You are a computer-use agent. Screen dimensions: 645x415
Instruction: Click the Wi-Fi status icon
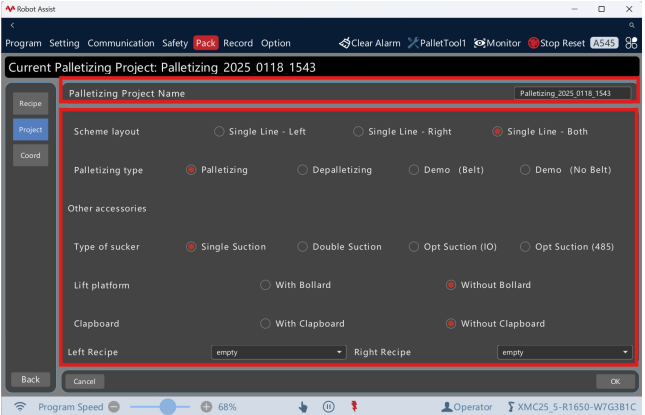tap(19, 407)
